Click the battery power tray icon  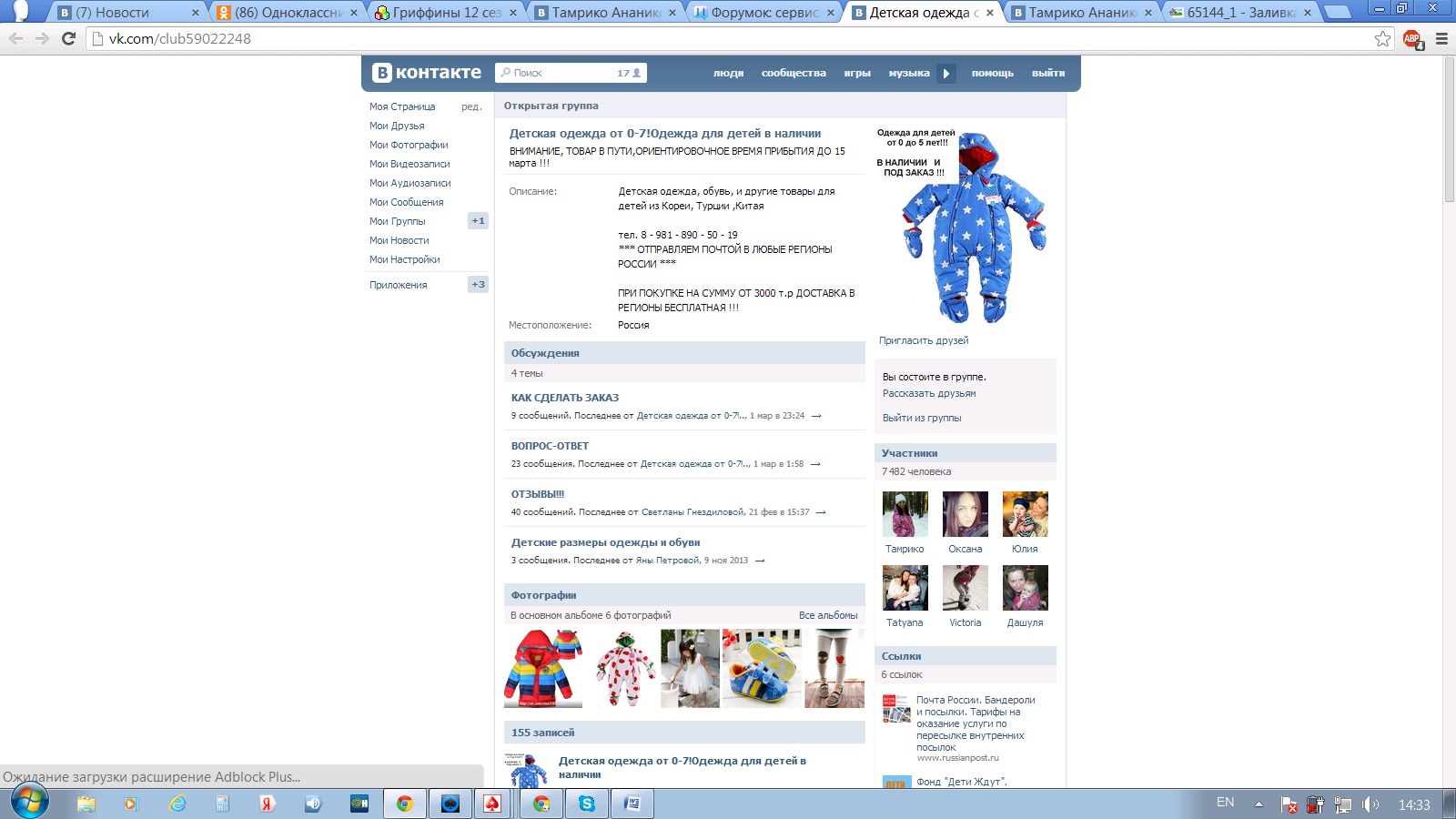pyautogui.click(x=1315, y=804)
